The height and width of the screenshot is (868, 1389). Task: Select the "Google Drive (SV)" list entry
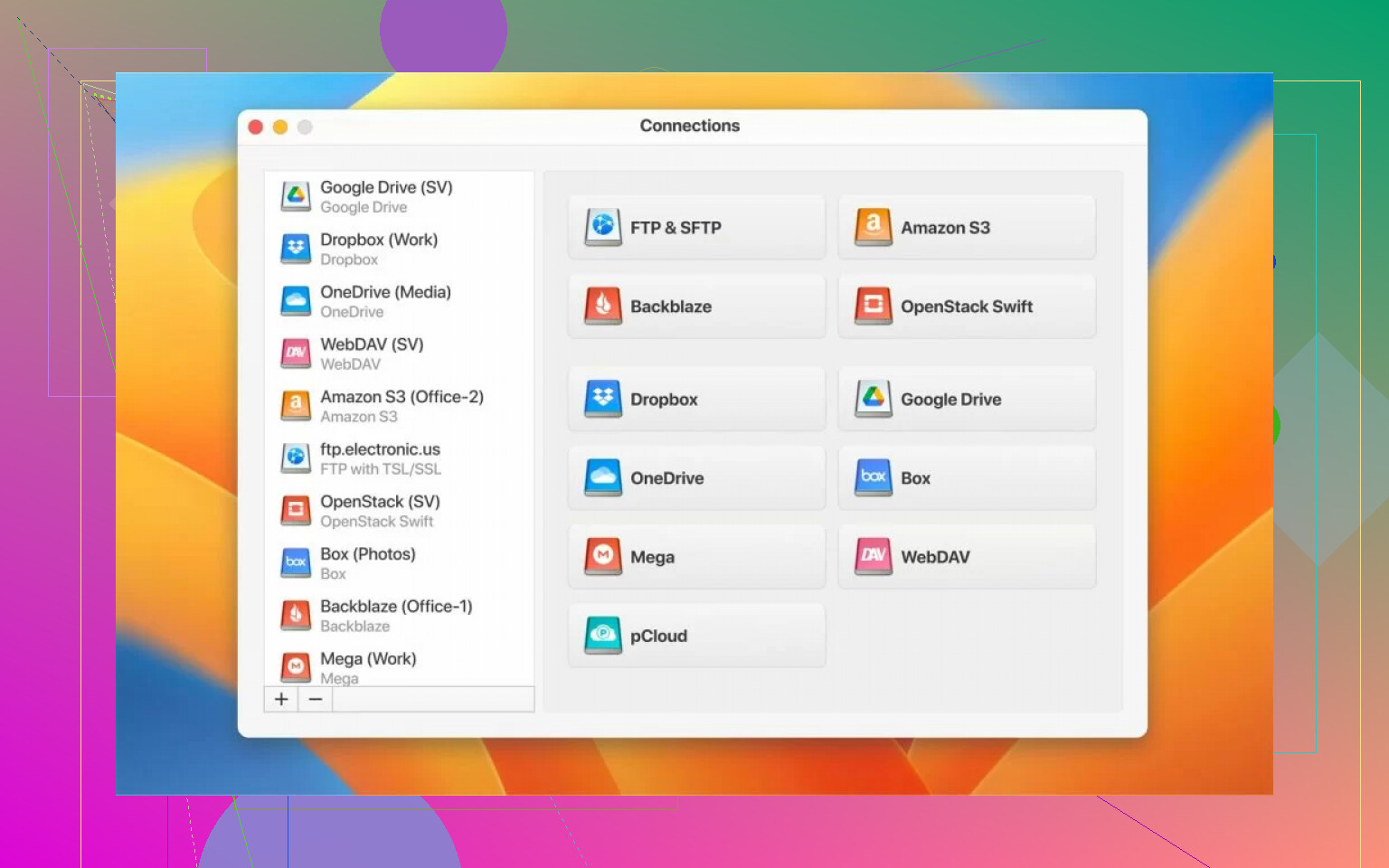click(399, 196)
